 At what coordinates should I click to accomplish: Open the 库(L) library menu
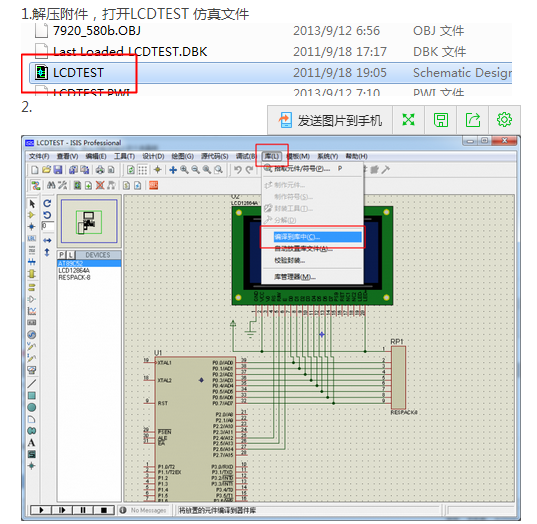(x=272, y=156)
